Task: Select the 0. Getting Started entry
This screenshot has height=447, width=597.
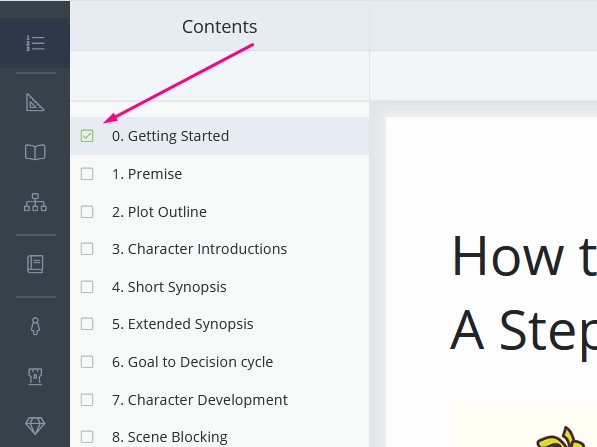Action: coord(171,136)
